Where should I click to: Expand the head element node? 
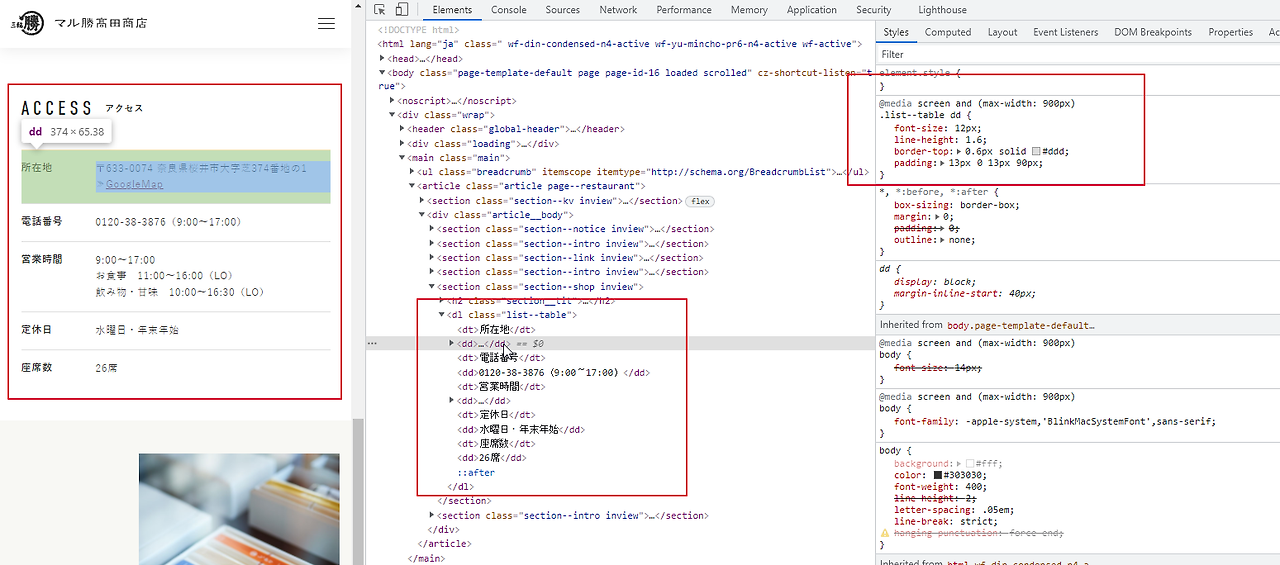click(x=382, y=59)
